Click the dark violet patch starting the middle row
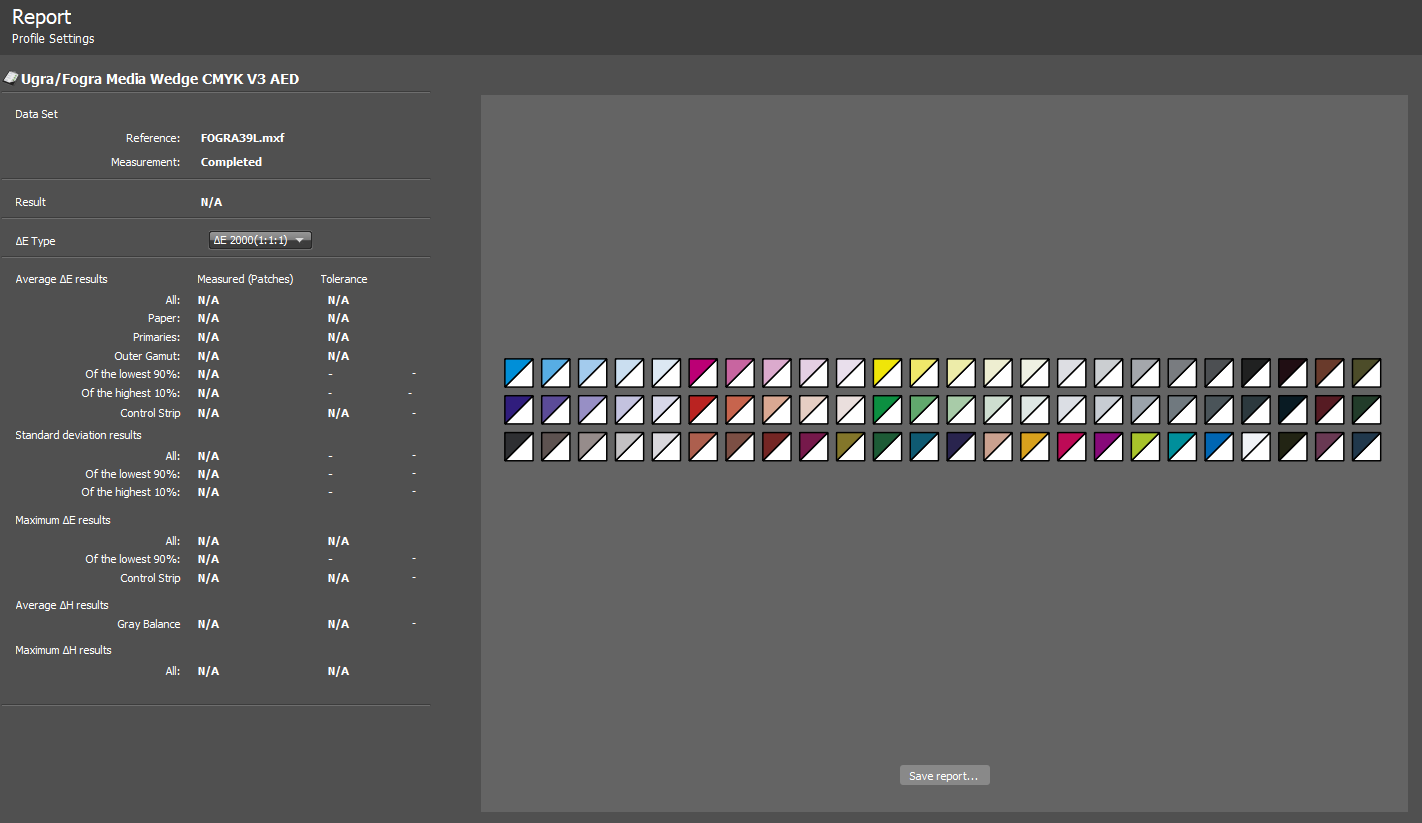Screen dimensions: 1422x823 pyautogui.click(x=519, y=410)
